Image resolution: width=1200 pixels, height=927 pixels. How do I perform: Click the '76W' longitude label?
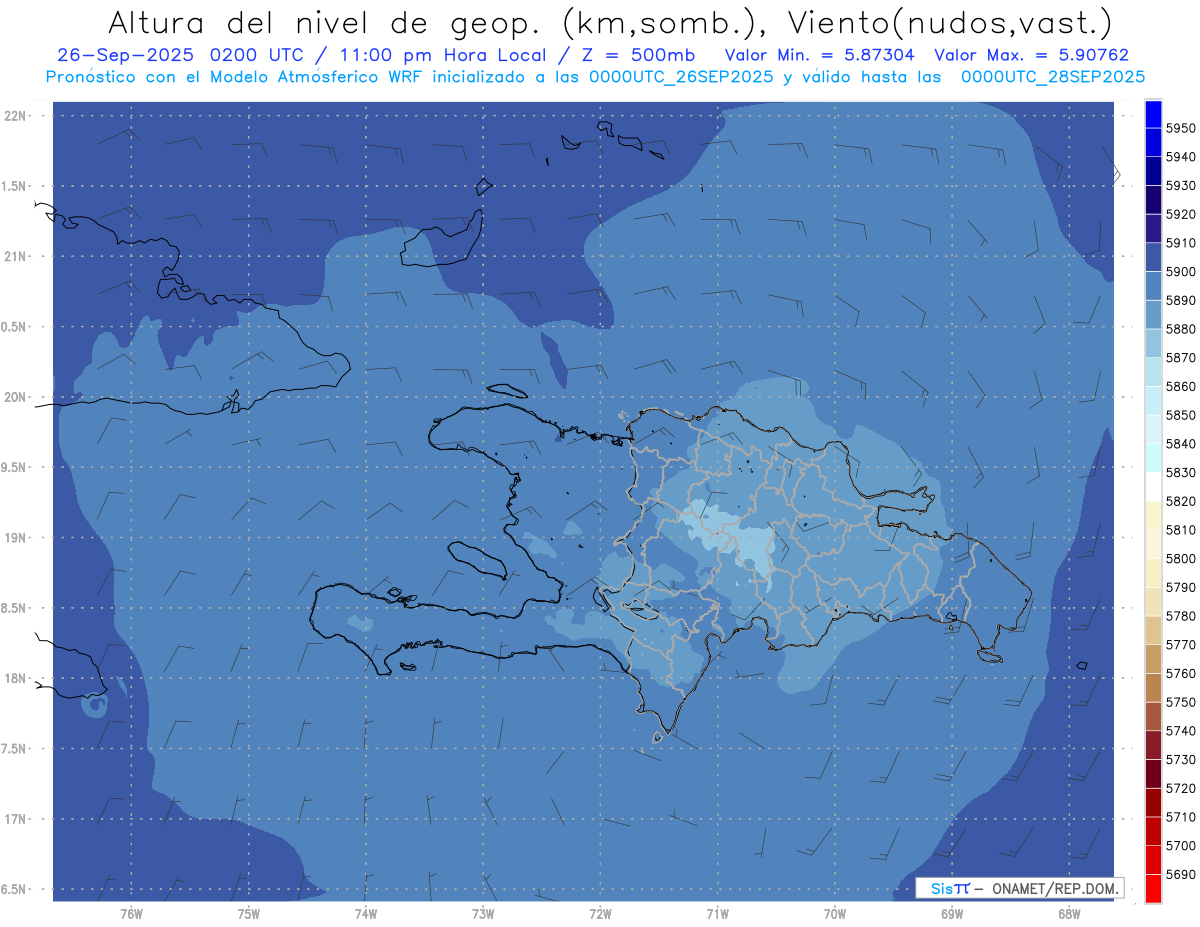click(x=131, y=913)
